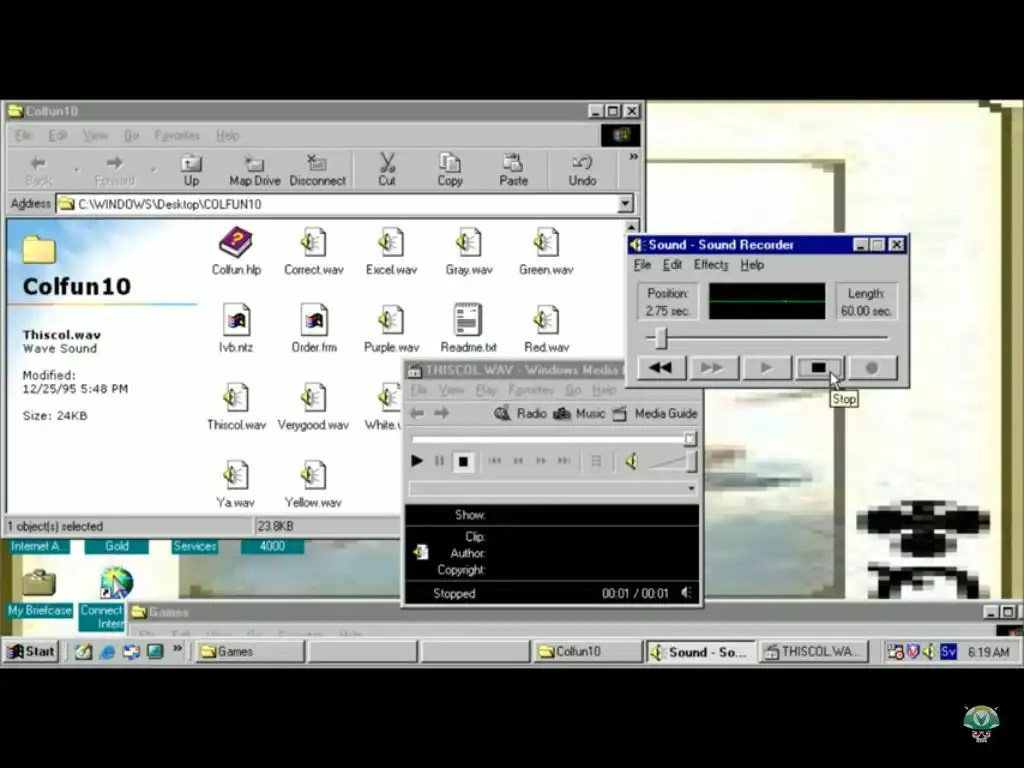Click the Media Player seek bar
1024x768 pixels.
[552, 439]
